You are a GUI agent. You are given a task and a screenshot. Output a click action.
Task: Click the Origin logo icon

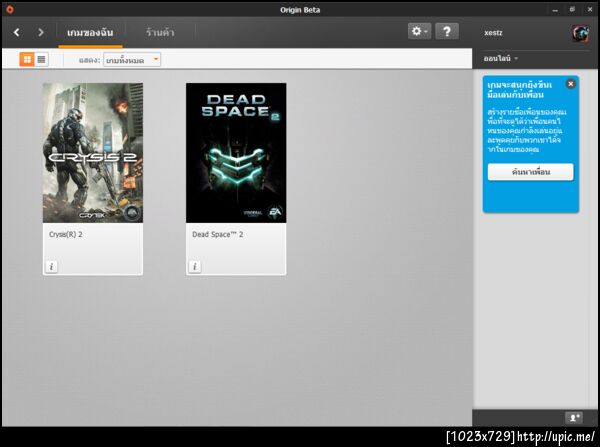(10, 9)
